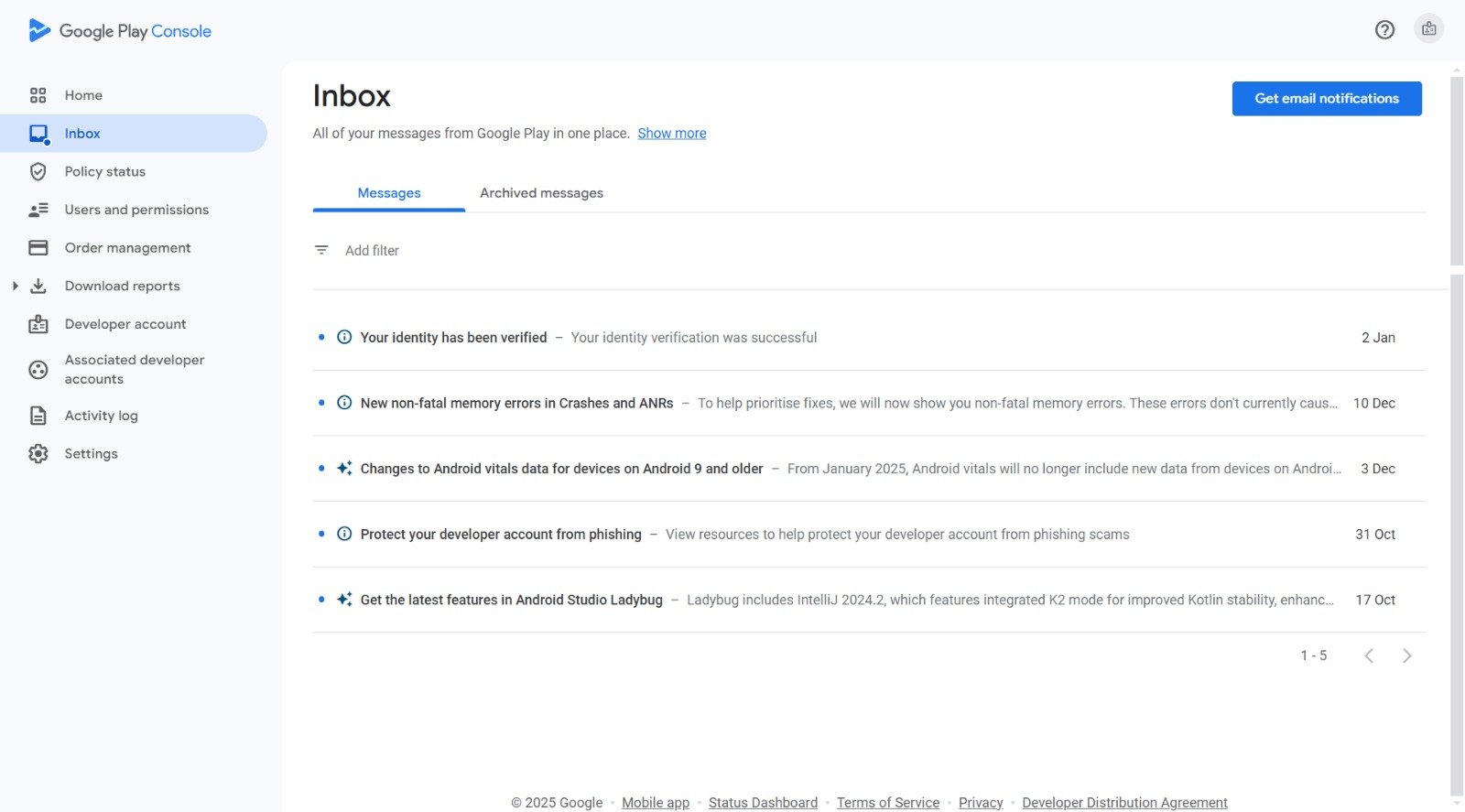The image size is (1465, 812).
Task: Open the Activity log document icon
Action: (38, 416)
